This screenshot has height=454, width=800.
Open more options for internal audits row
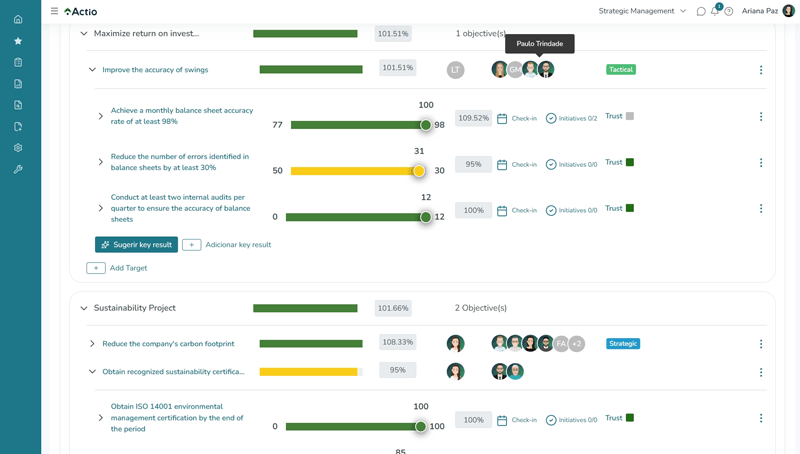761,209
